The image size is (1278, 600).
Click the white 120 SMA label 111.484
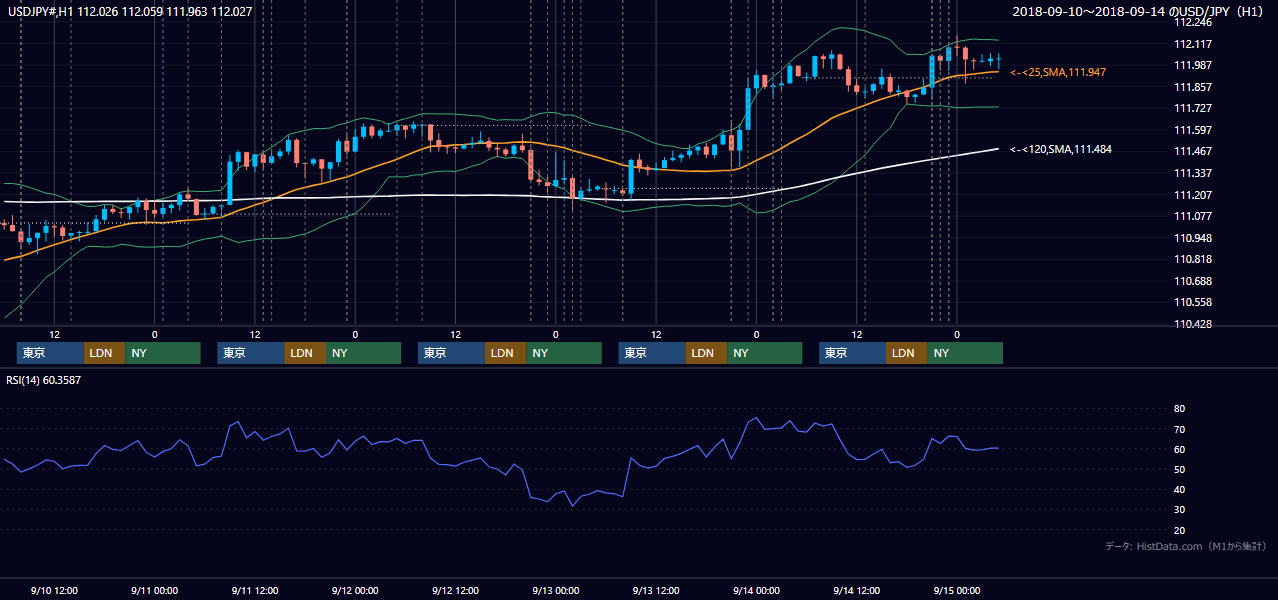point(1061,149)
